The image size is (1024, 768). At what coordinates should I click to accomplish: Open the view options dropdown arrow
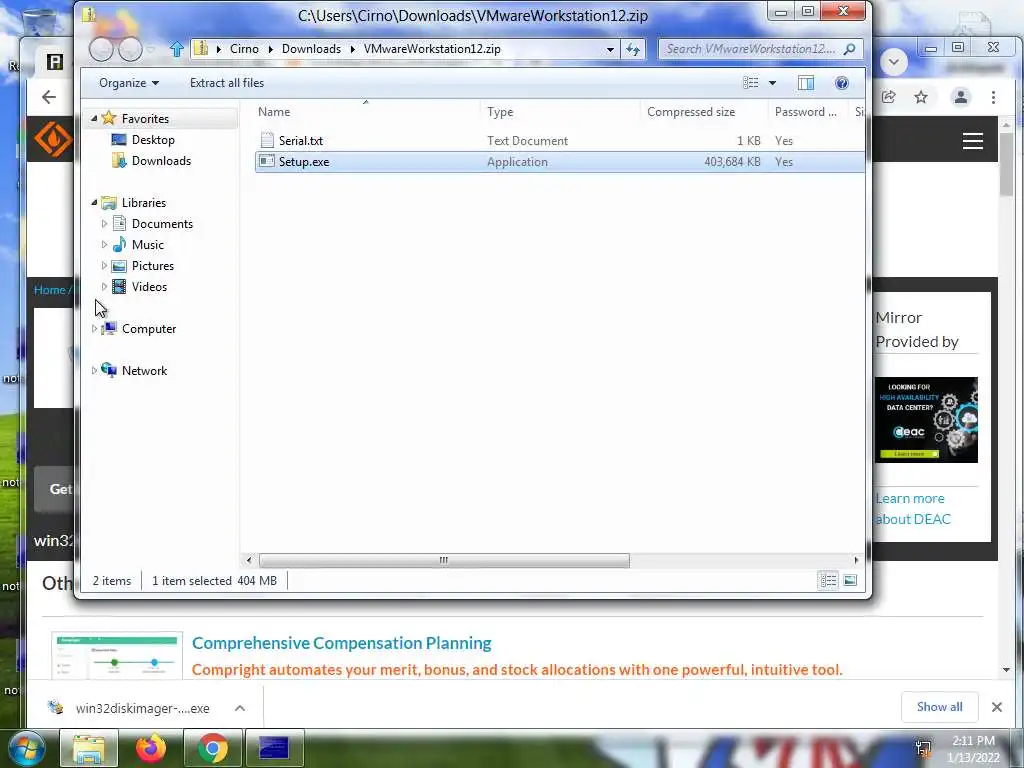tap(773, 83)
